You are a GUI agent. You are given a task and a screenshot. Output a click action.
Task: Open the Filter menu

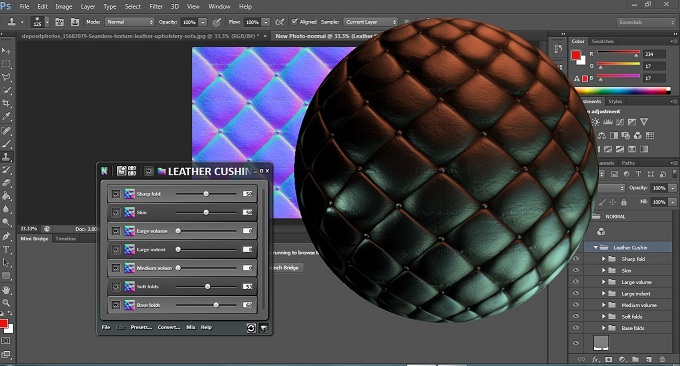(x=156, y=7)
